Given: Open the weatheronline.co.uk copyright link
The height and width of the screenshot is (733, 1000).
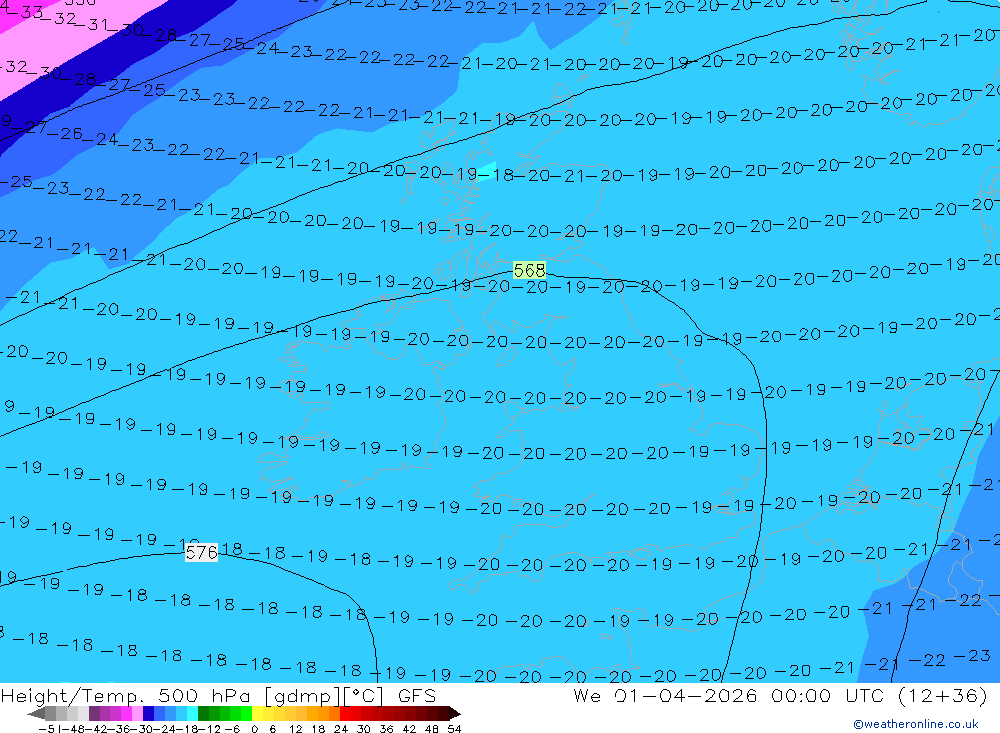Looking at the screenshot, I should [916, 724].
